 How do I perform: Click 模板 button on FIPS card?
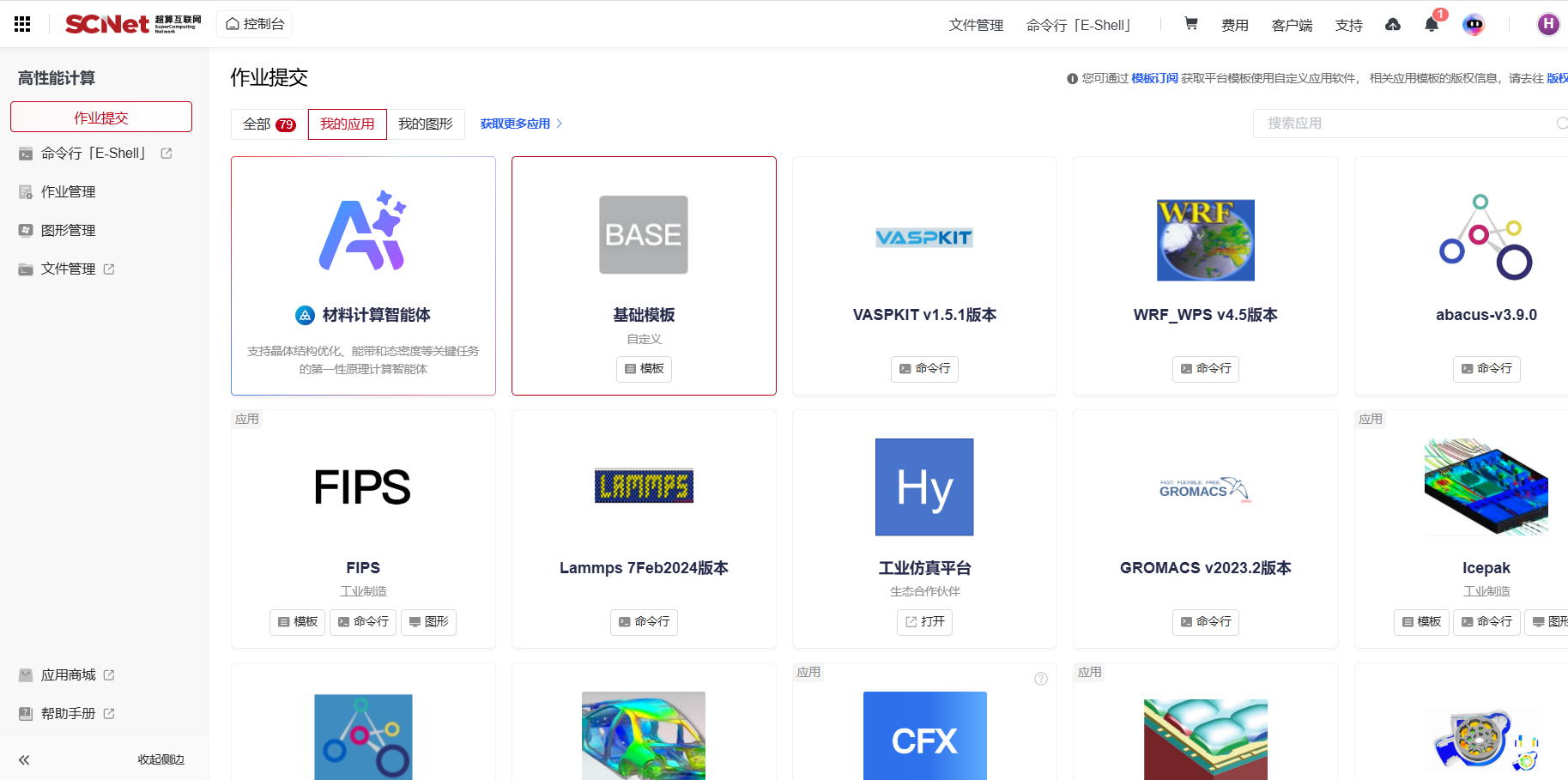298,622
